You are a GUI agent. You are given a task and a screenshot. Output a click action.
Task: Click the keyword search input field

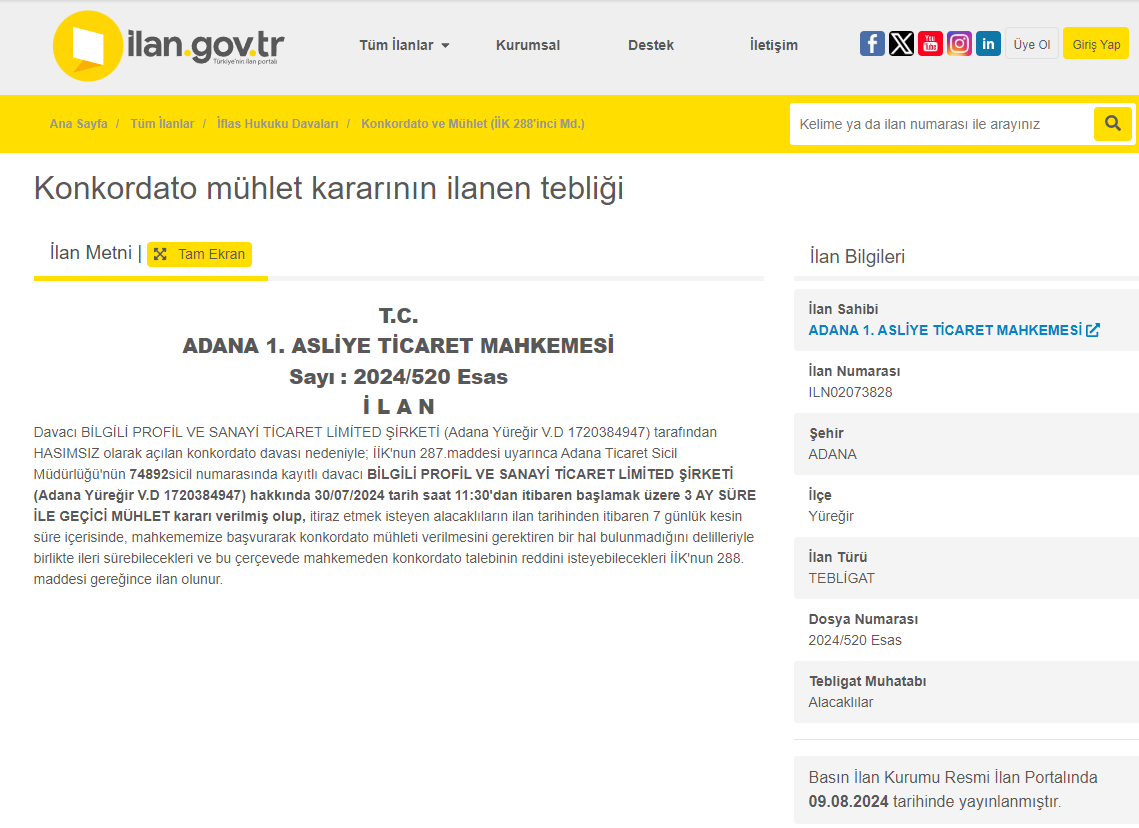940,124
